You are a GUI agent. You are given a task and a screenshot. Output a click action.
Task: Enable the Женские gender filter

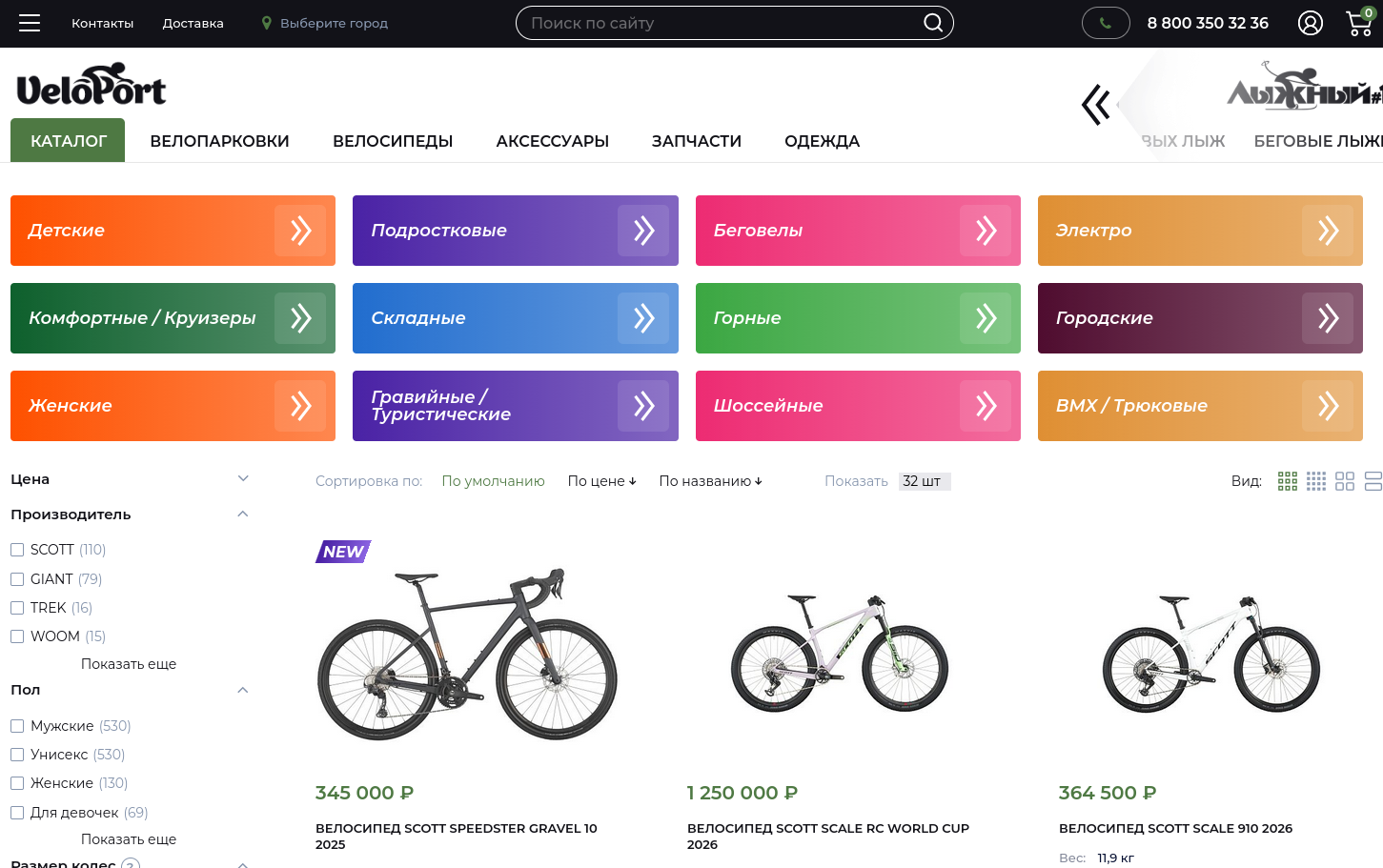pyautogui.click(x=17, y=783)
